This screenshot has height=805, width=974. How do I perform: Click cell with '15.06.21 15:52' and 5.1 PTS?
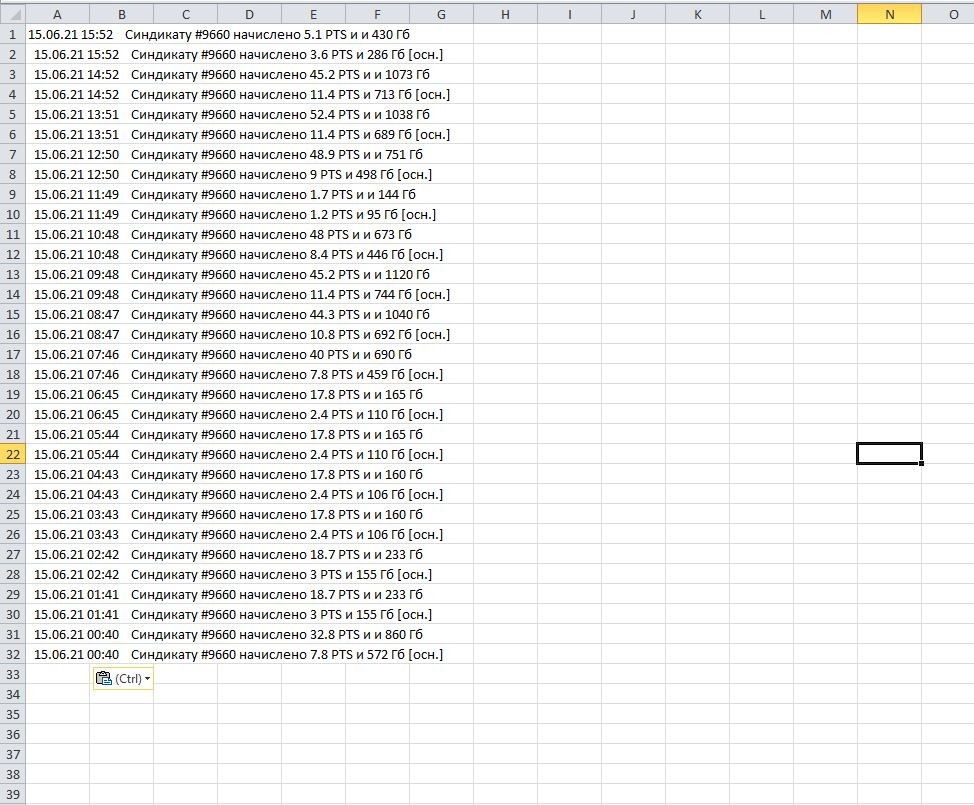pos(219,35)
